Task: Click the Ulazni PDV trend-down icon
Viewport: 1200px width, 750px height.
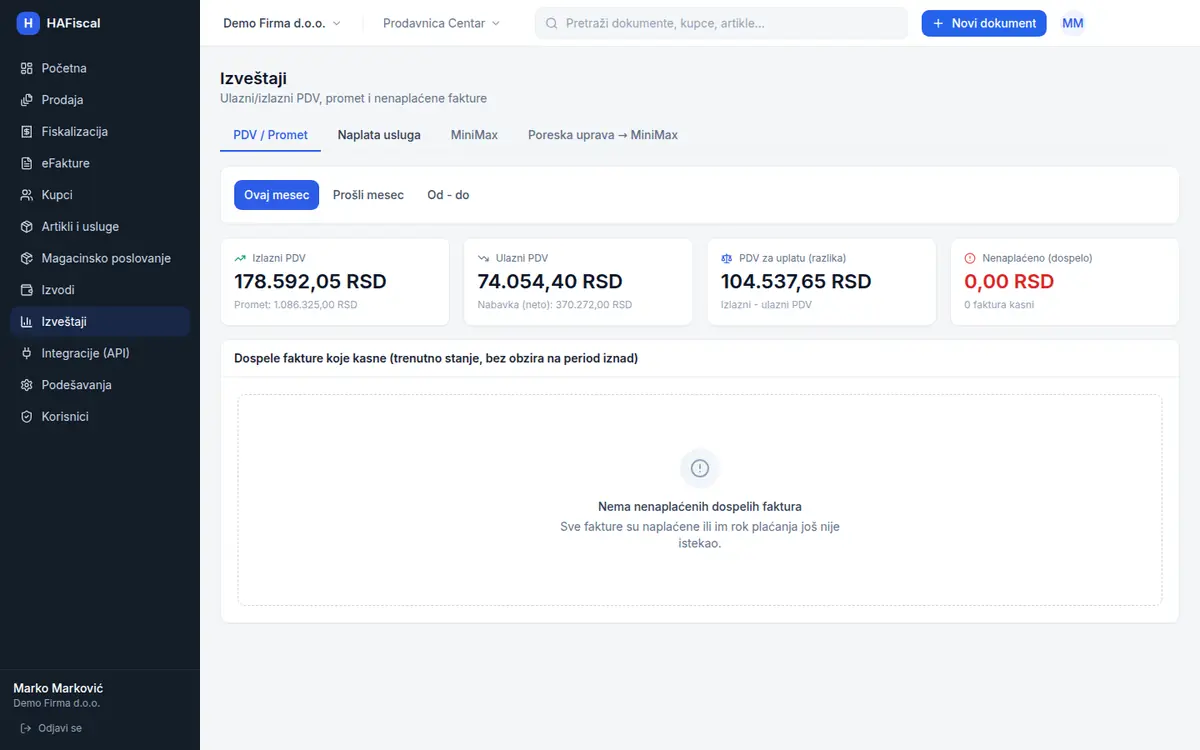Action: tap(484, 258)
